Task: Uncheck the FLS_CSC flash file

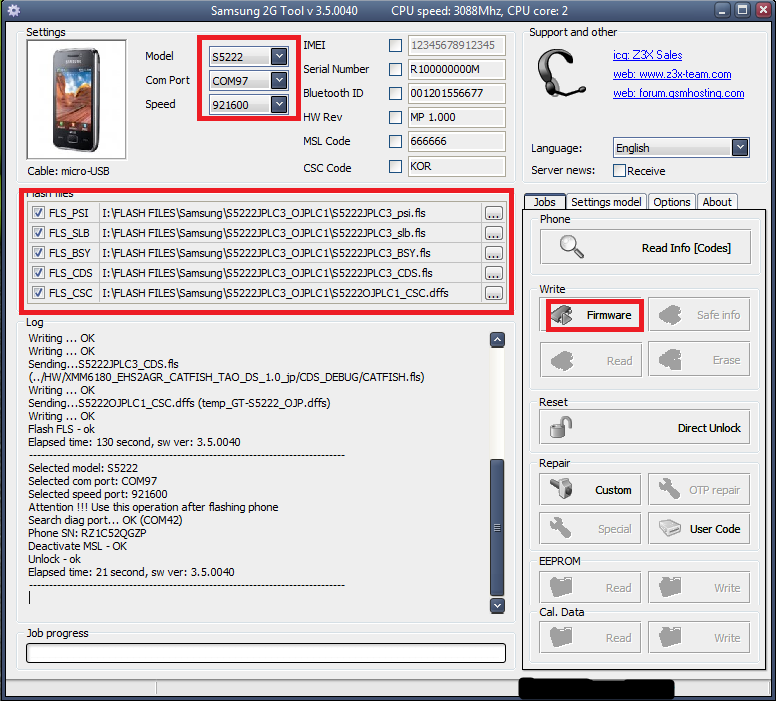Action: (x=38, y=293)
